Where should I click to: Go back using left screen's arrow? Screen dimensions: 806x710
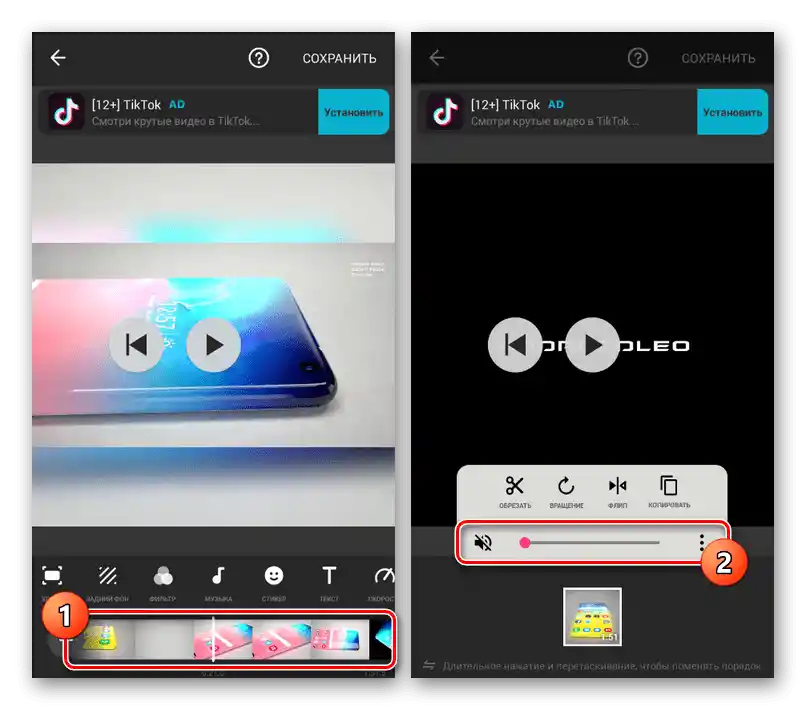[58, 58]
